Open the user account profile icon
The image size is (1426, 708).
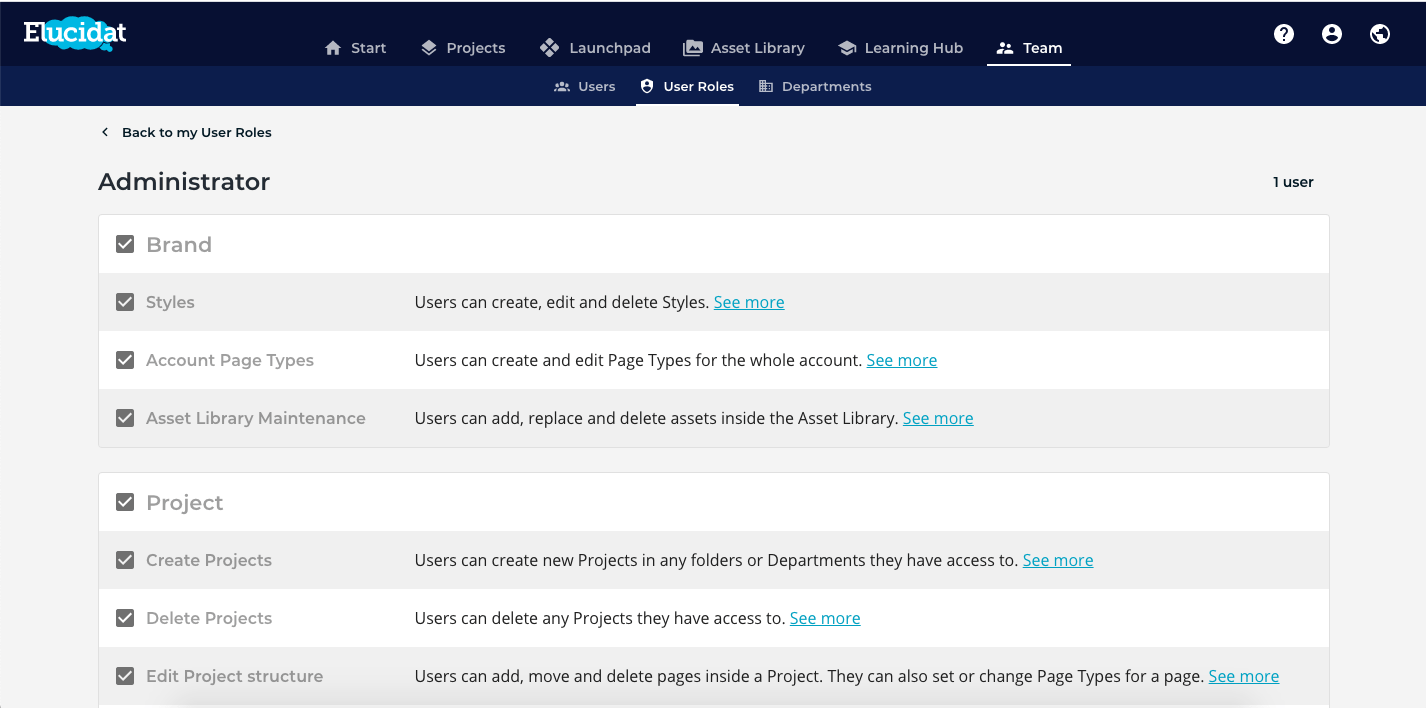click(x=1332, y=34)
